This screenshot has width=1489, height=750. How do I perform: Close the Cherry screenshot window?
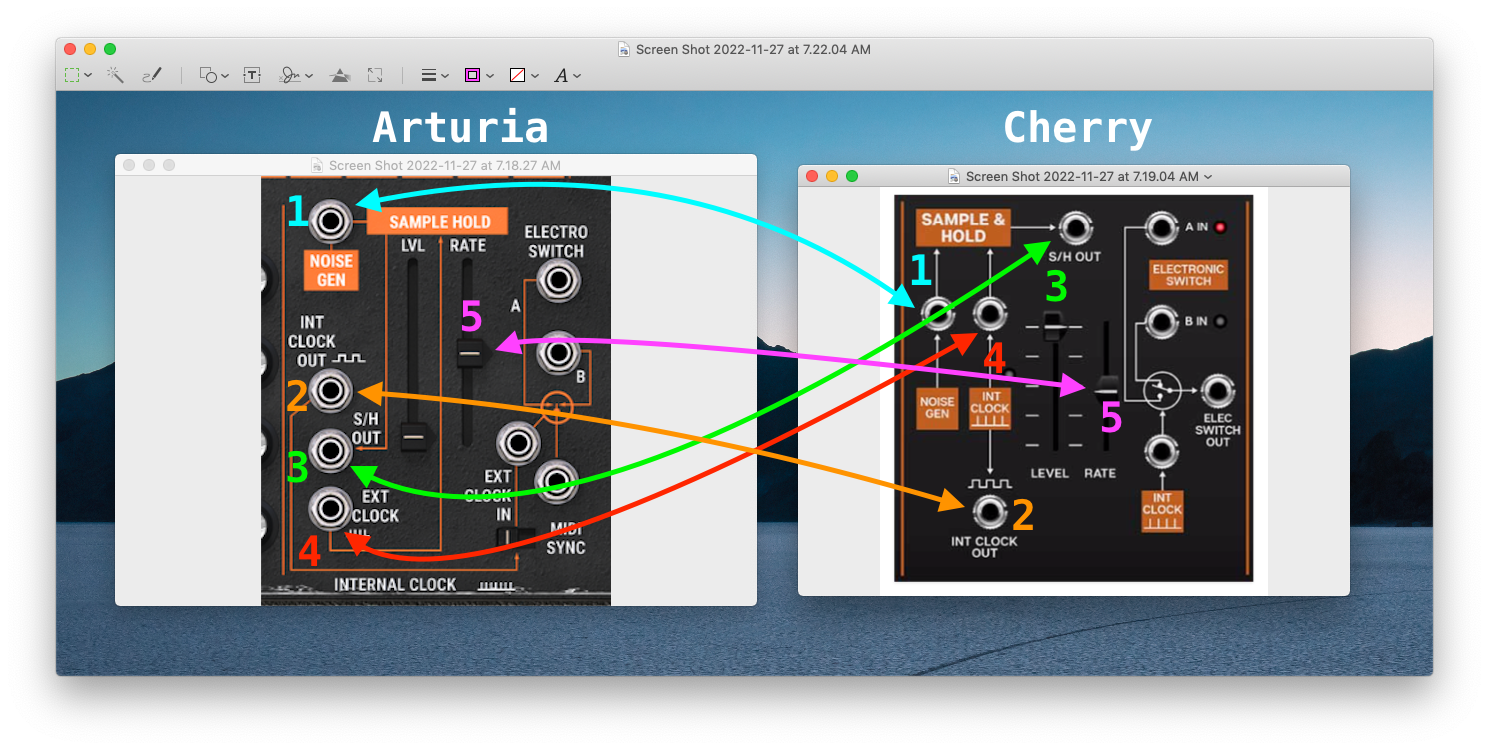pyautogui.click(x=812, y=176)
